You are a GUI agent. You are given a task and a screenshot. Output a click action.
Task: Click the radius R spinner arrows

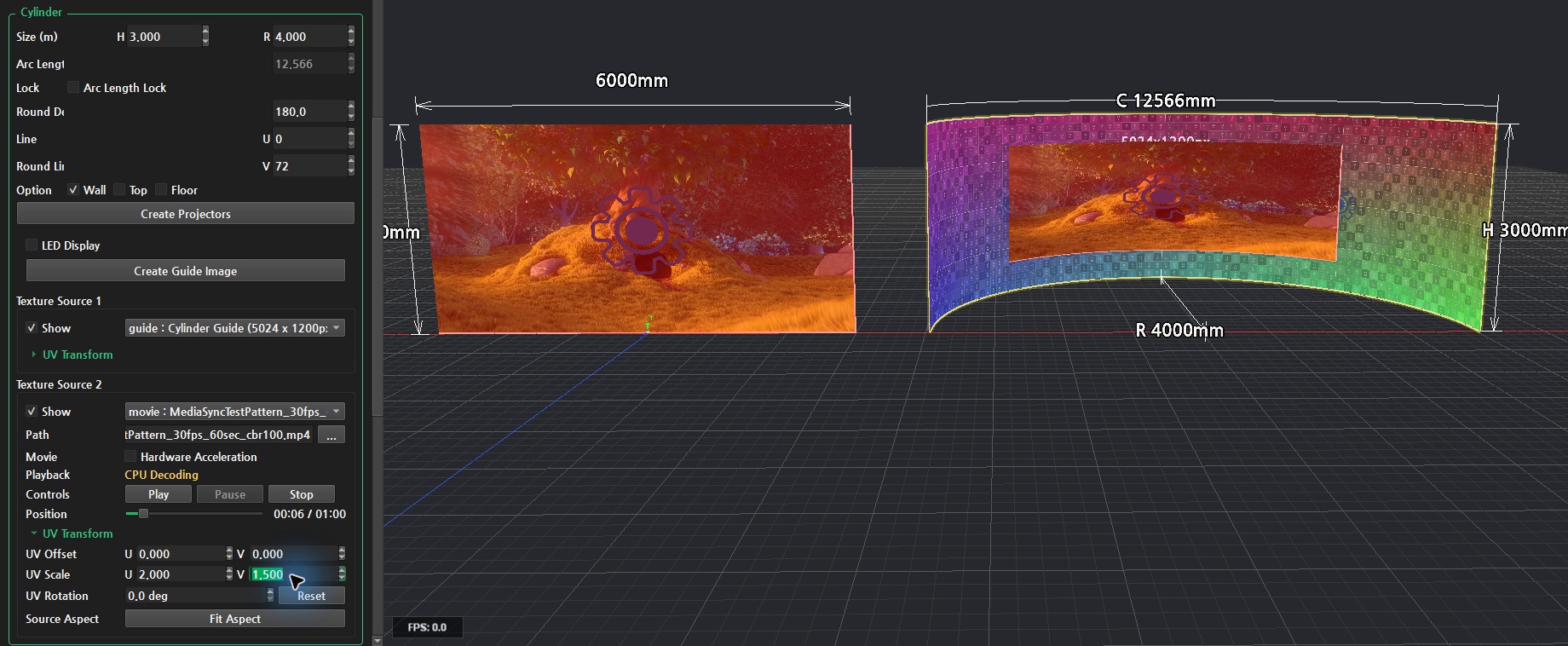(351, 37)
